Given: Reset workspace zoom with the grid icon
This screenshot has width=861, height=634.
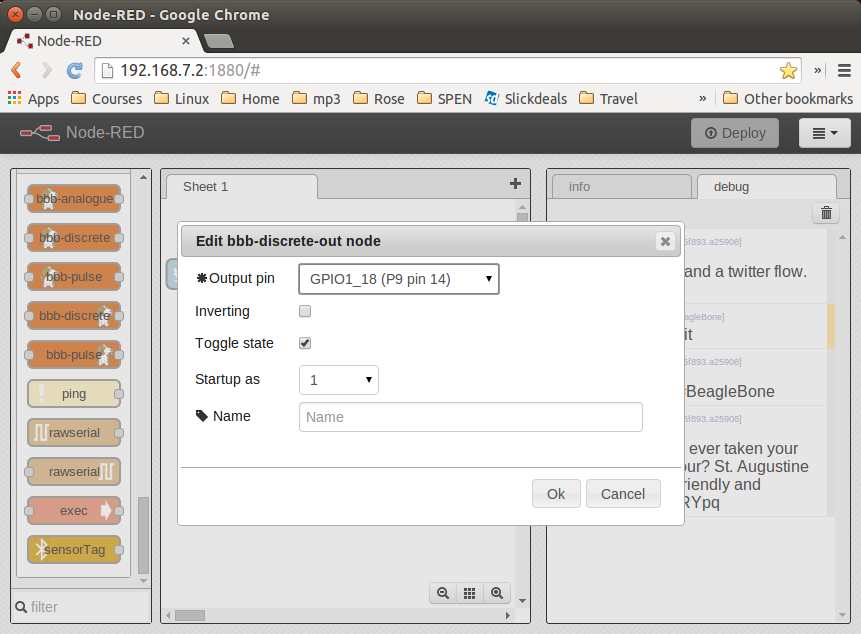Looking at the screenshot, I should 469,593.
